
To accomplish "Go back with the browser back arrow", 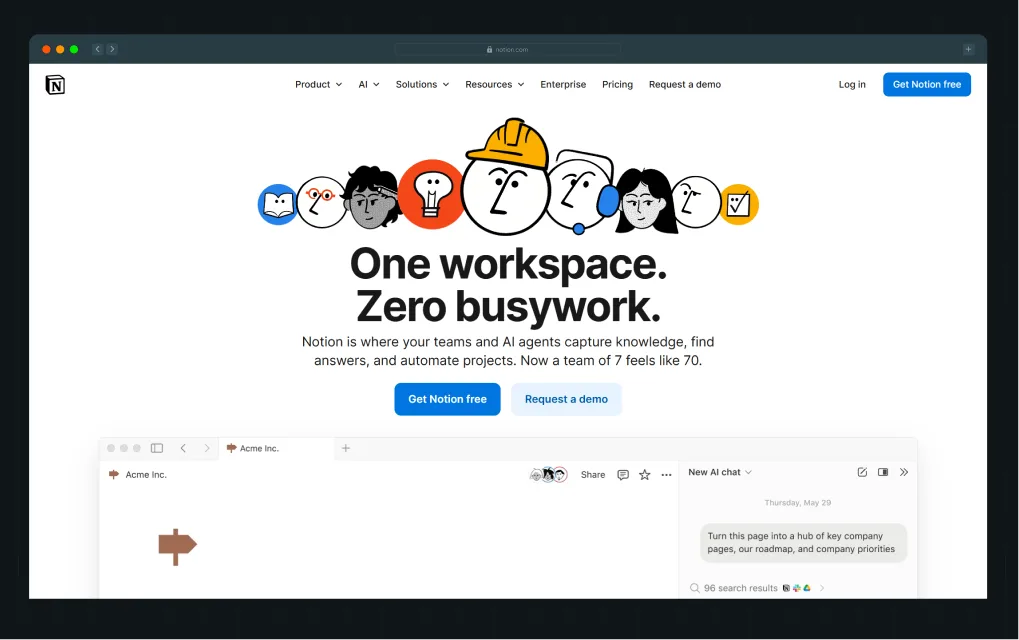I will (97, 49).
